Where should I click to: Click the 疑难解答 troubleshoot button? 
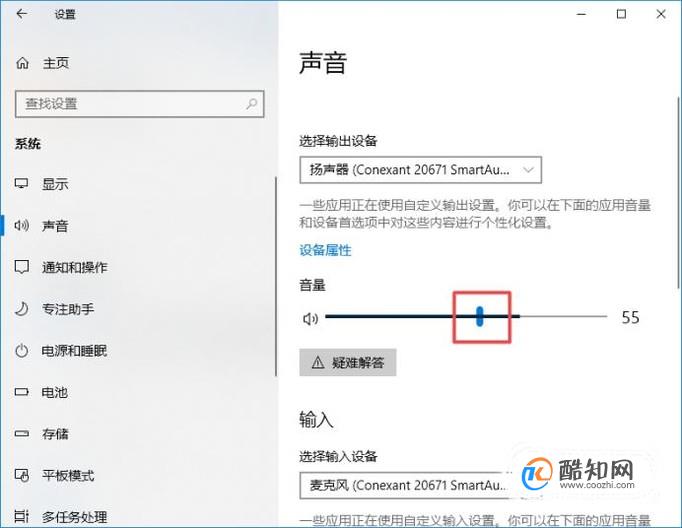point(348,362)
